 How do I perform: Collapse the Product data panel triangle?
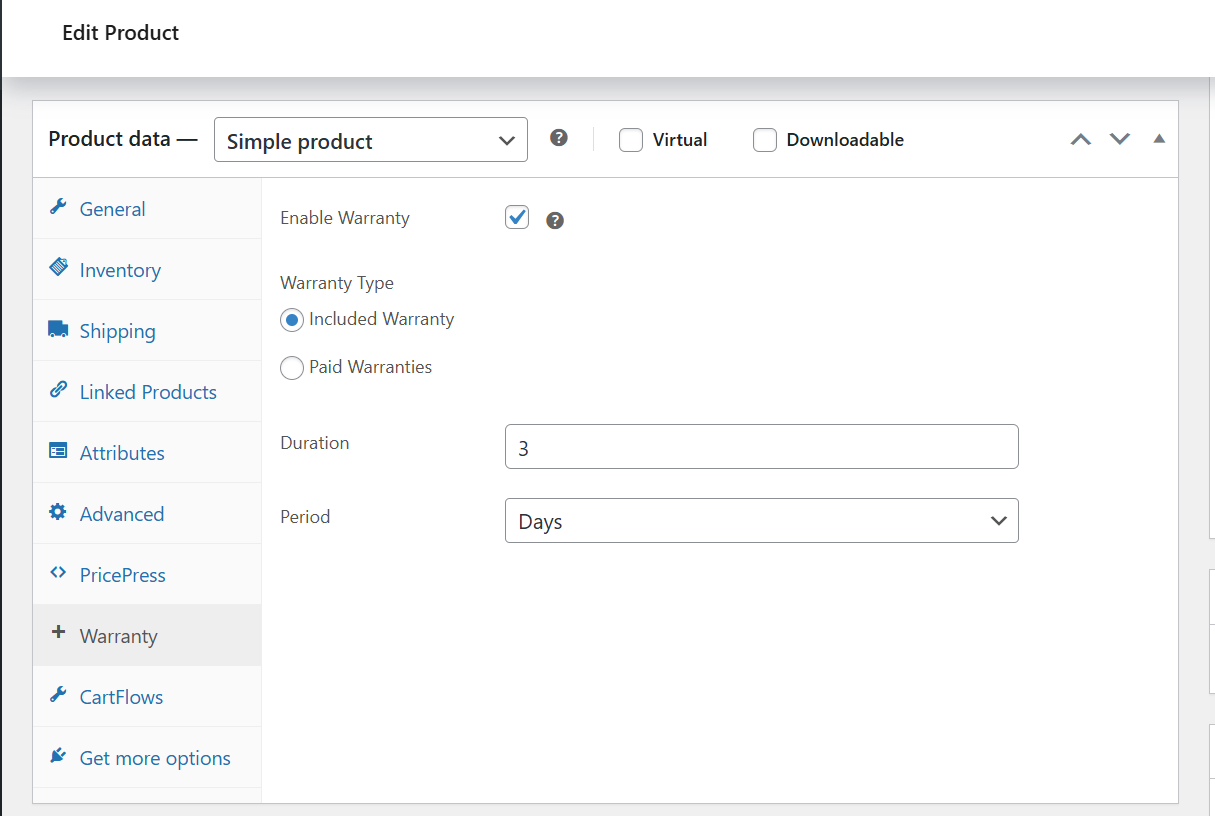(x=1159, y=139)
